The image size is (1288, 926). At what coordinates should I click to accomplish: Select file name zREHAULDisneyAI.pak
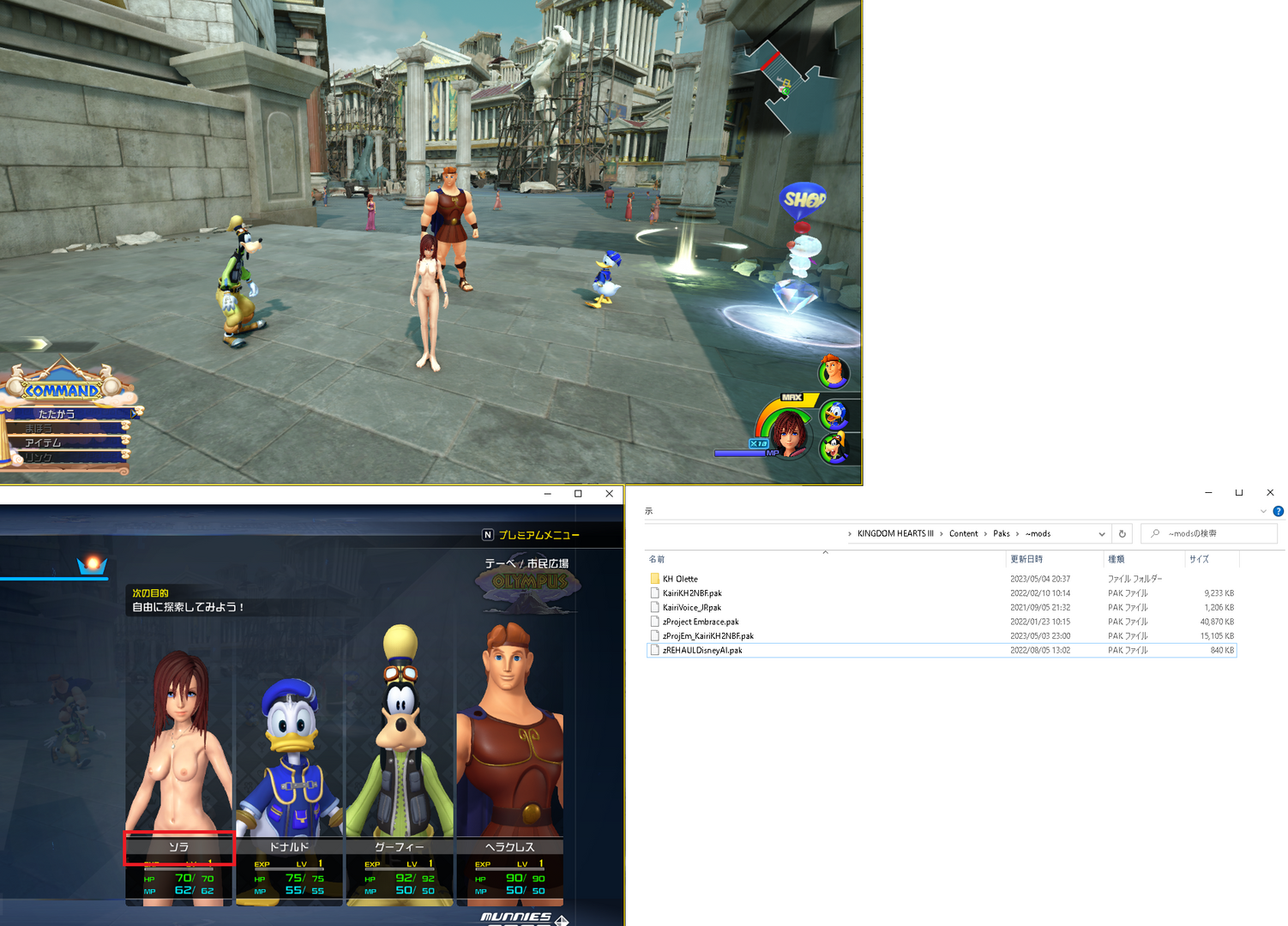[x=702, y=650]
